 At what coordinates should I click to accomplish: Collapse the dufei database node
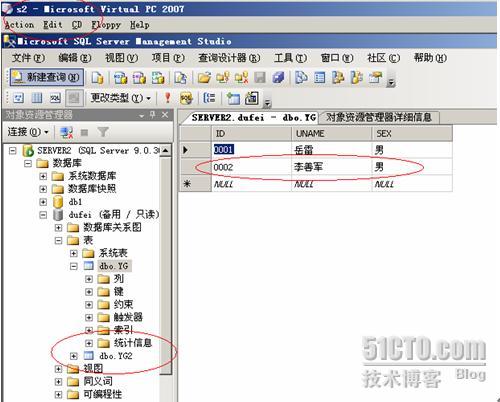pyautogui.click(x=43, y=215)
